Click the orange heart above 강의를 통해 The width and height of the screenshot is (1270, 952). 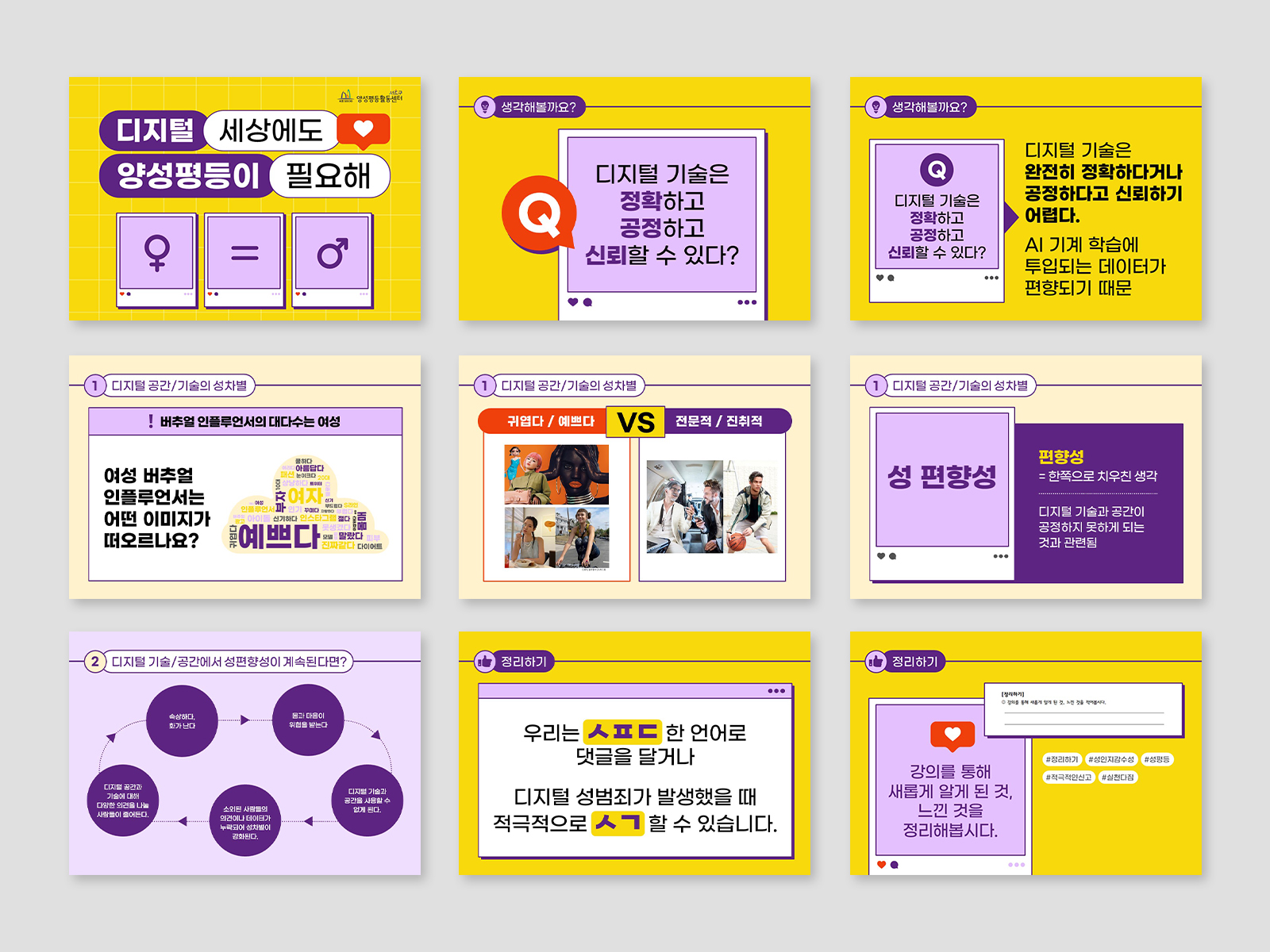[952, 735]
